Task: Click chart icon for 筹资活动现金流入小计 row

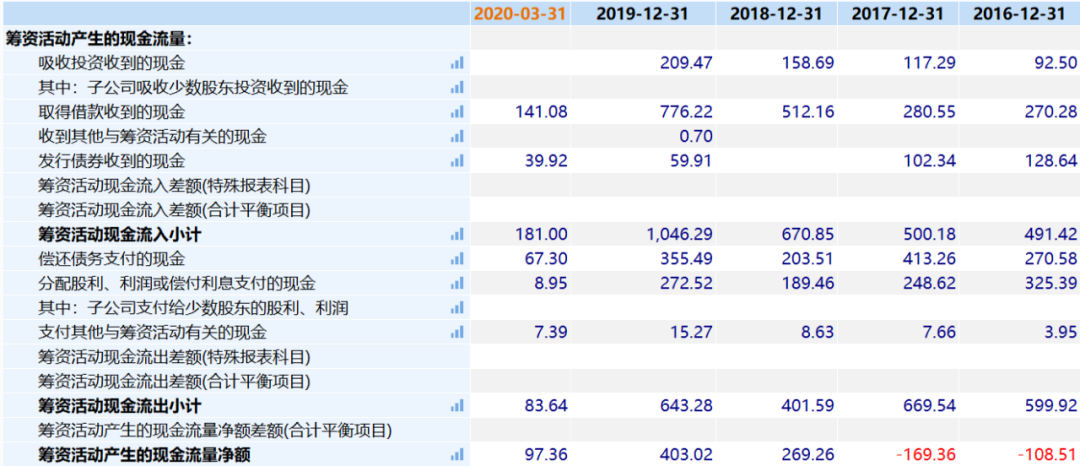Action: click(x=457, y=235)
